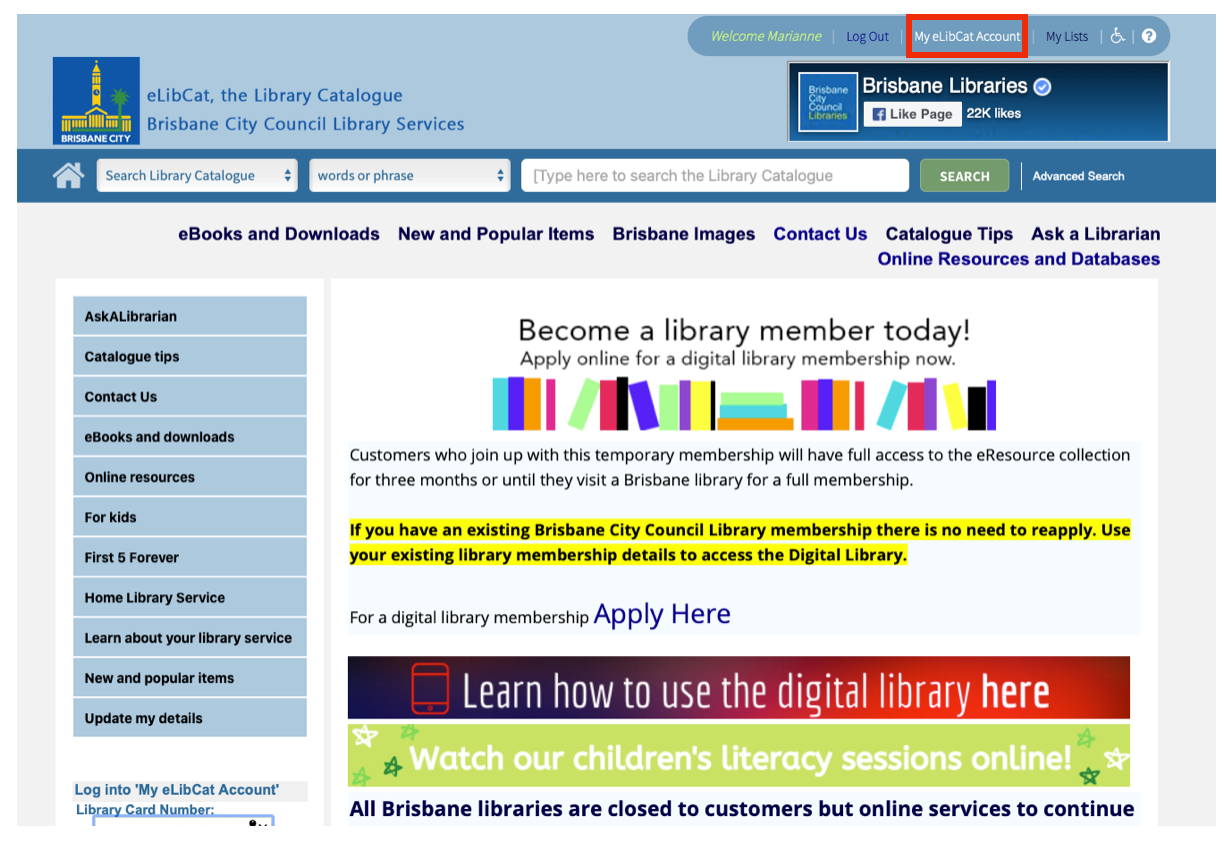Like the Brisbane Libraries Facebook page
Viewport: 1224px width, 843px height.
[x=912, y=114]
